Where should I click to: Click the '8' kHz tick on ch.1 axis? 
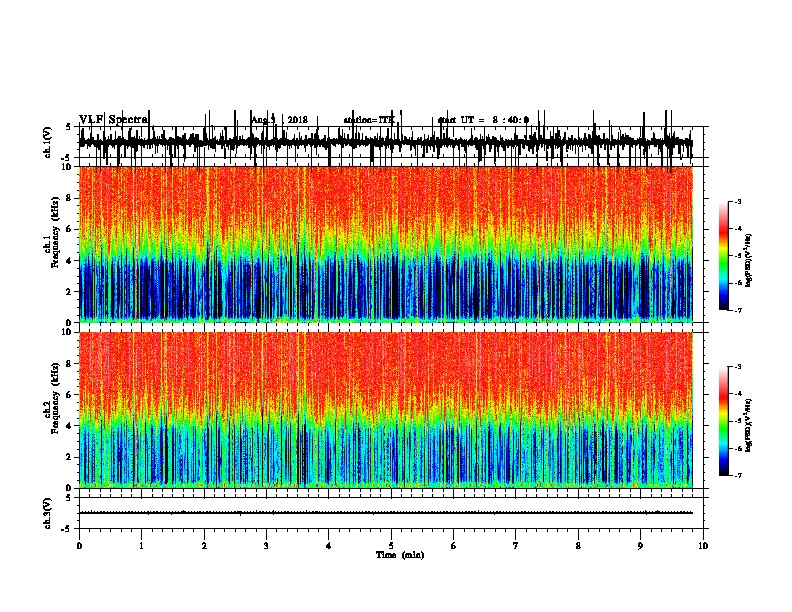[x=70, y=198]
